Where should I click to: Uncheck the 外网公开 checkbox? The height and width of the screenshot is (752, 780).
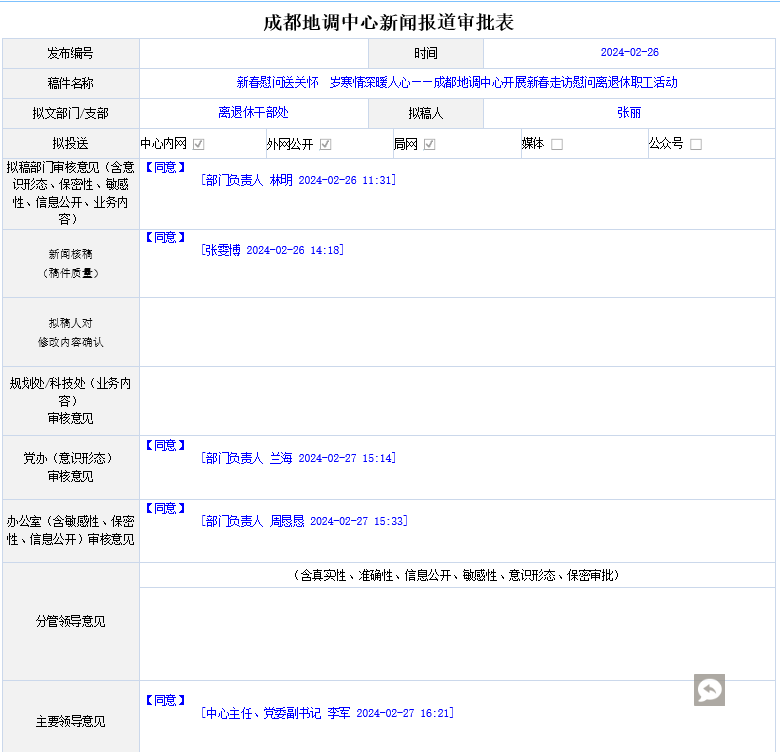(326, 144)
